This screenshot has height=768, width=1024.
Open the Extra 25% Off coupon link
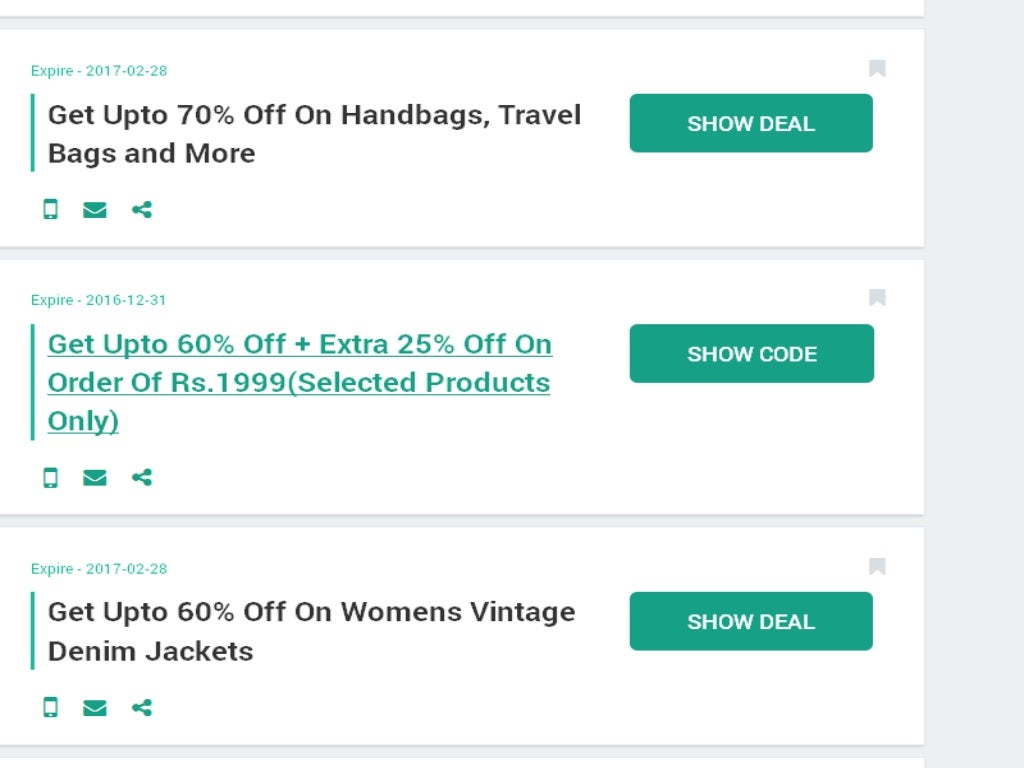pos(299,382)
